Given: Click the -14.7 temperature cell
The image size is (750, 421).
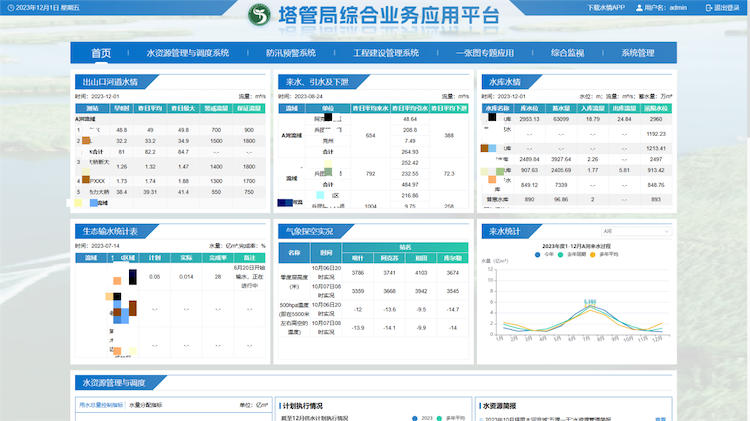Looking at the screenshot, I should [x=452, y=310].
